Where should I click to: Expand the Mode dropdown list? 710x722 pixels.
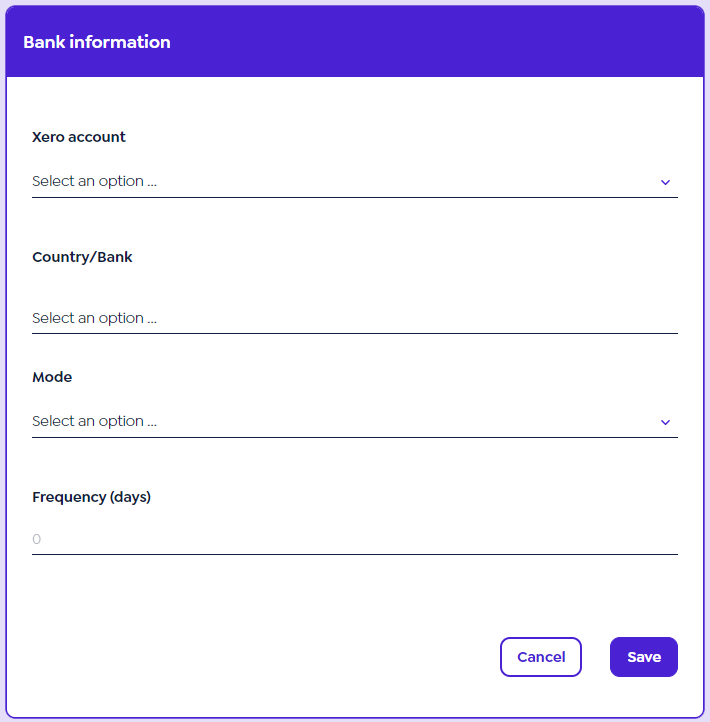point(354,422)
